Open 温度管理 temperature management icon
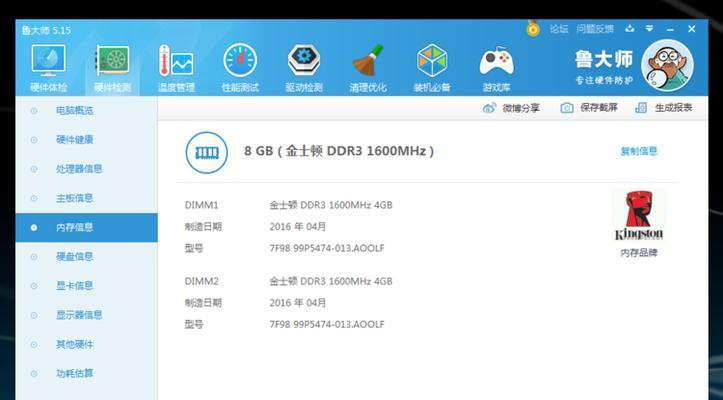This screenshot has height=400, width=723. click(x=176, y=68)
